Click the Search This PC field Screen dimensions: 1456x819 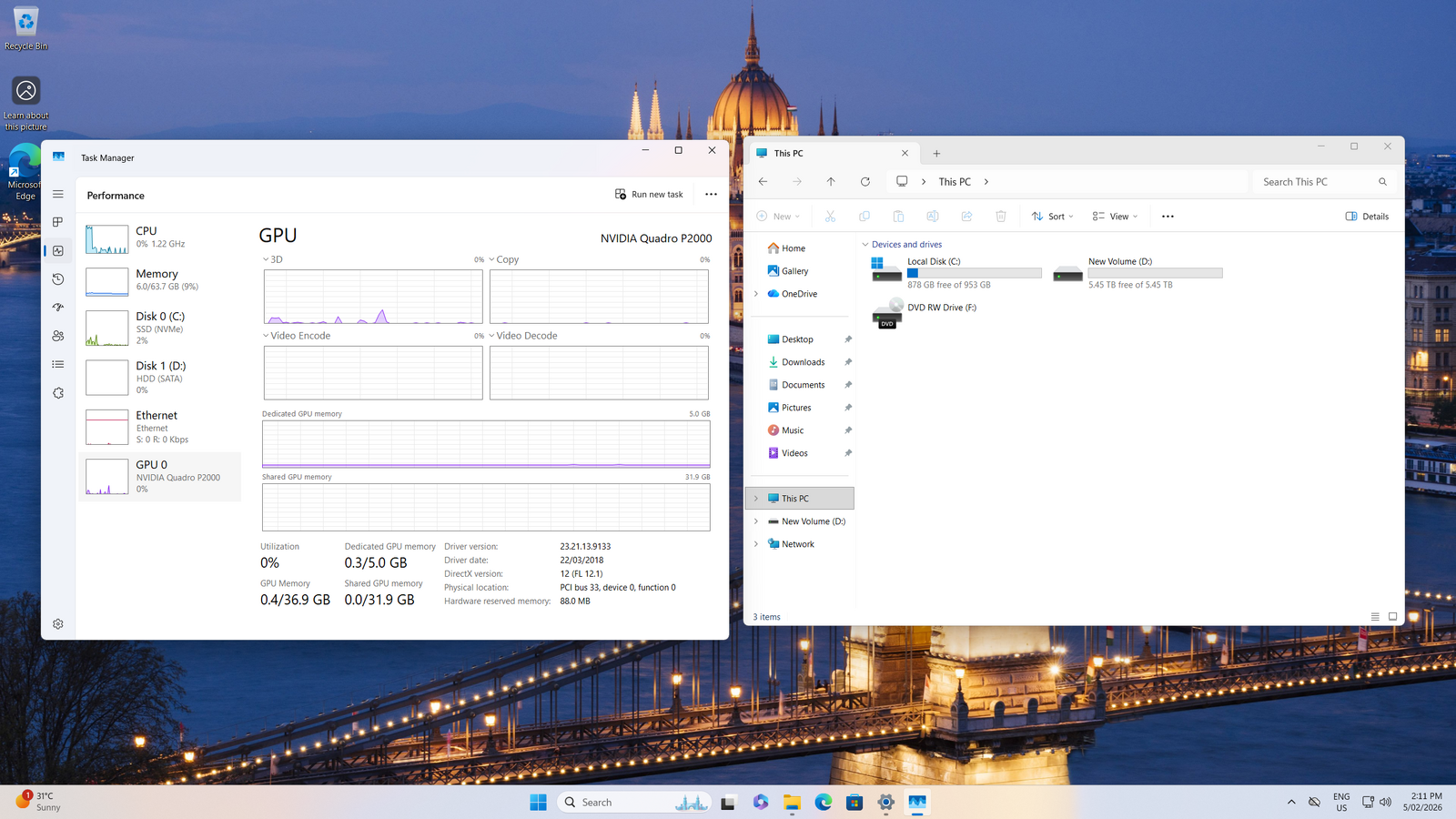[1318, 182]
